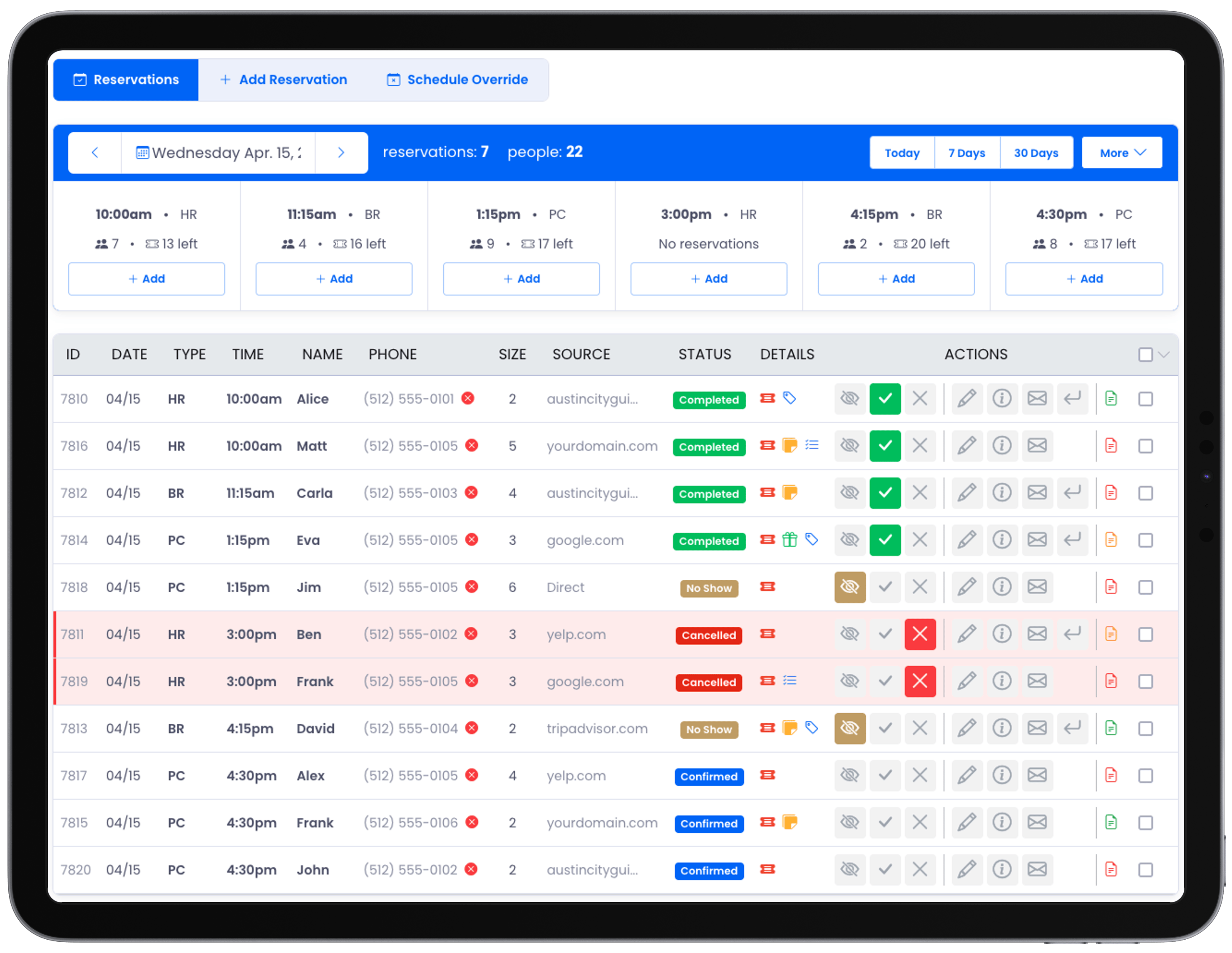This screenshot has height=953, width=1232.
Task: Edit Alice's reservation with the pencil icon
Action: [967, 399]
